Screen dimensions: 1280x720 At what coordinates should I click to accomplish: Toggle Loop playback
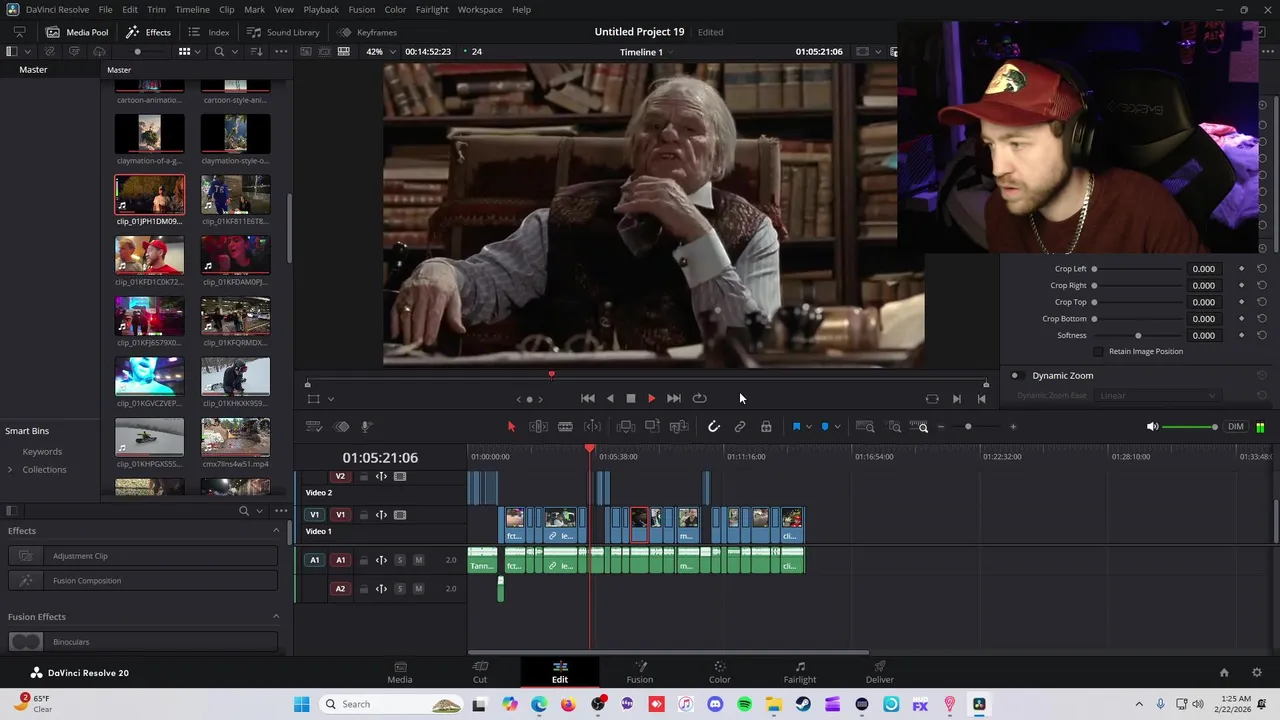(700, 398)
